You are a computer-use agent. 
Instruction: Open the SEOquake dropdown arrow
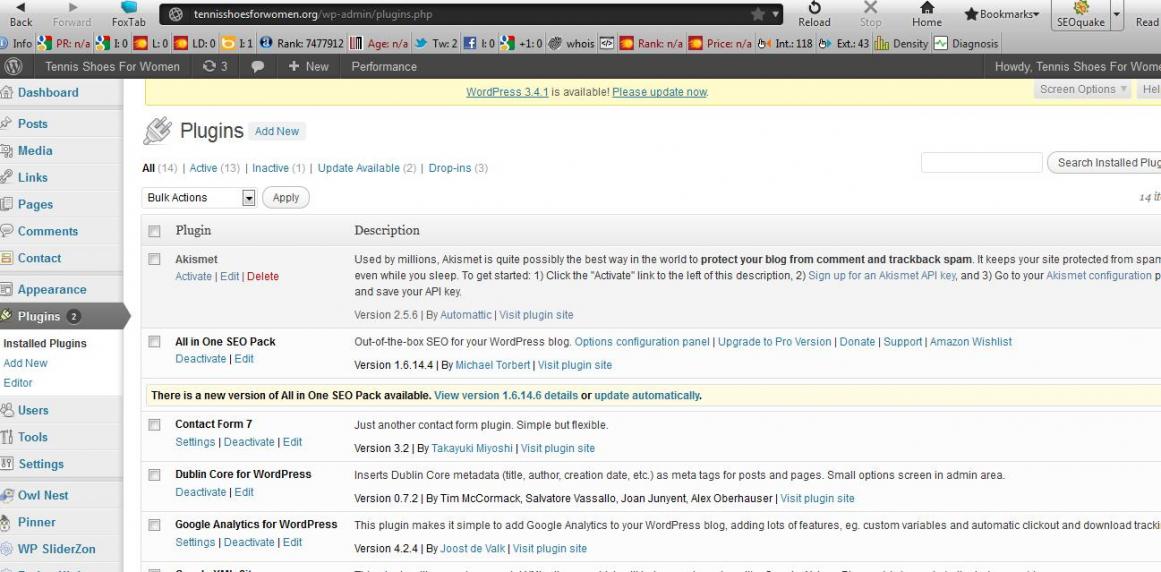[x=1117, y=15]
